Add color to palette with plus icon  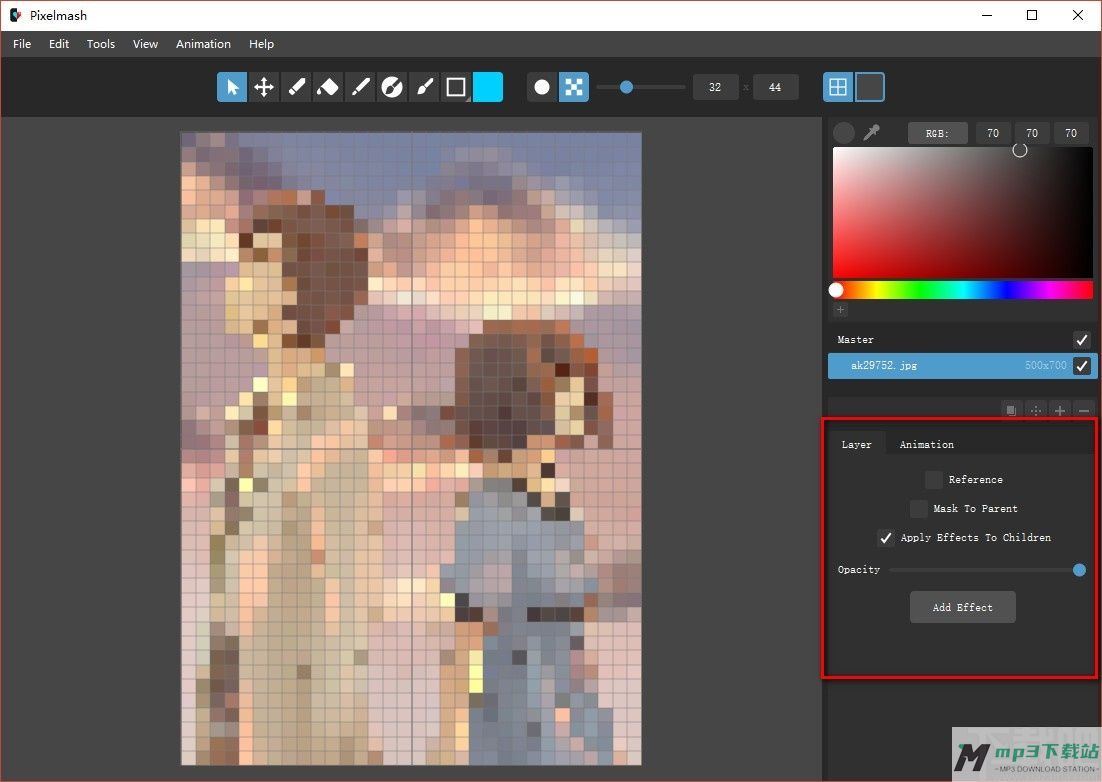841,309
